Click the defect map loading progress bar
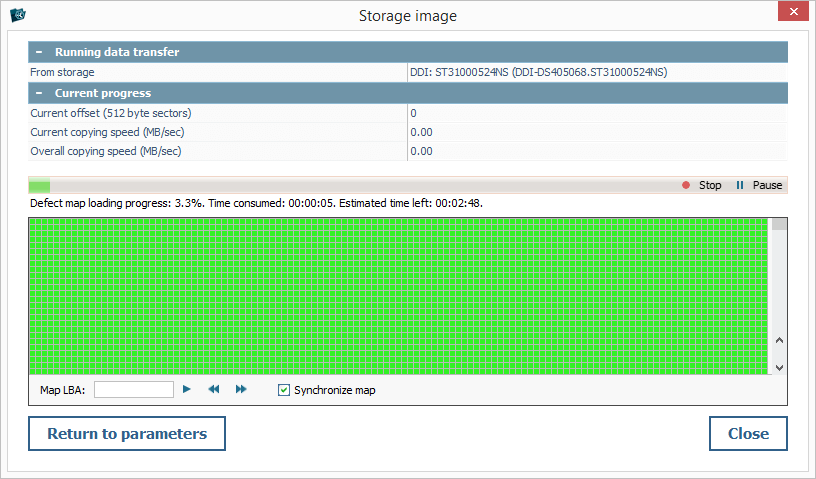Viewport: 816px width, 479px height. (x=350, y=185)
